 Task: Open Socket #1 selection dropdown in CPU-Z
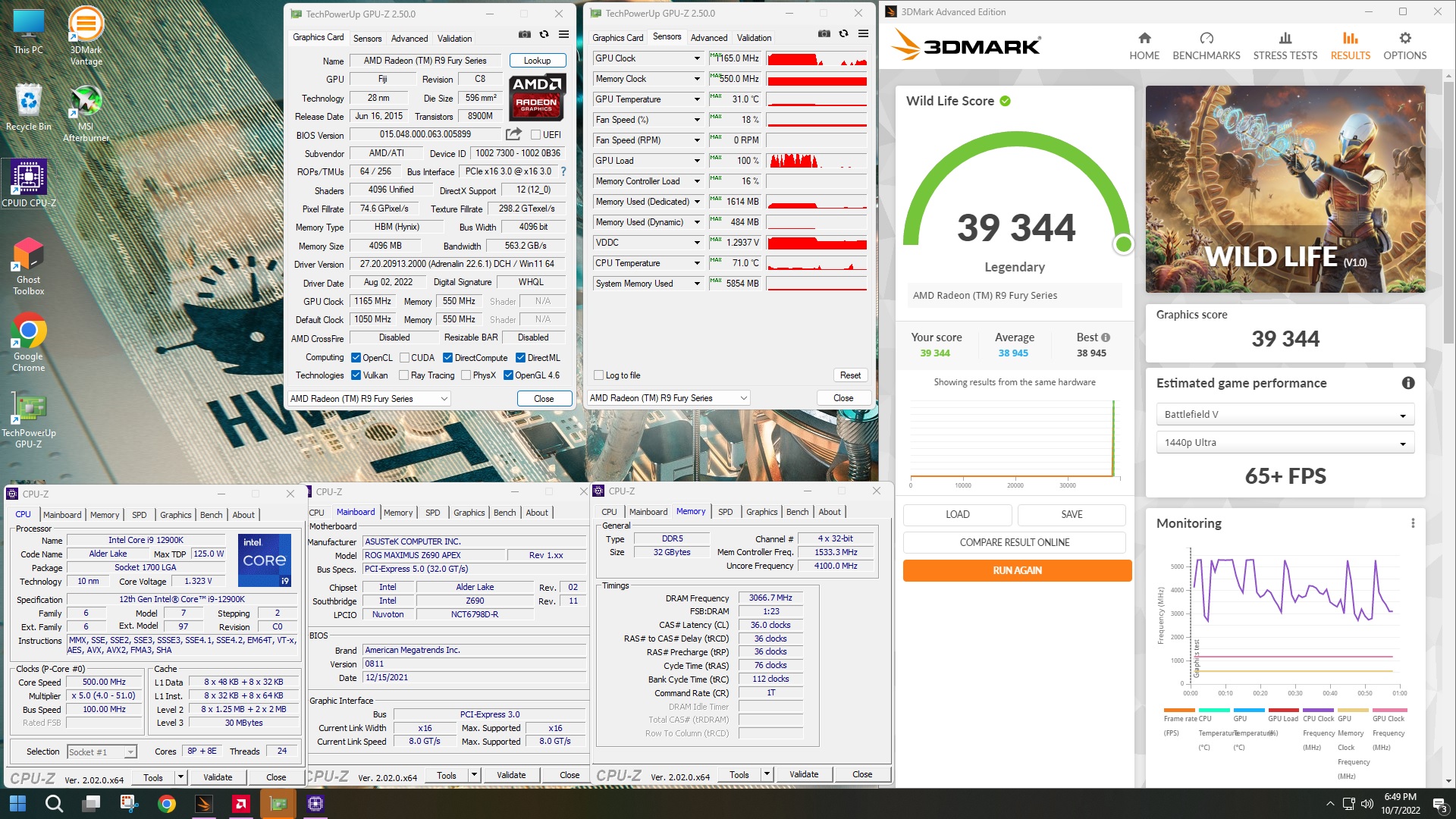coord(102,752)
